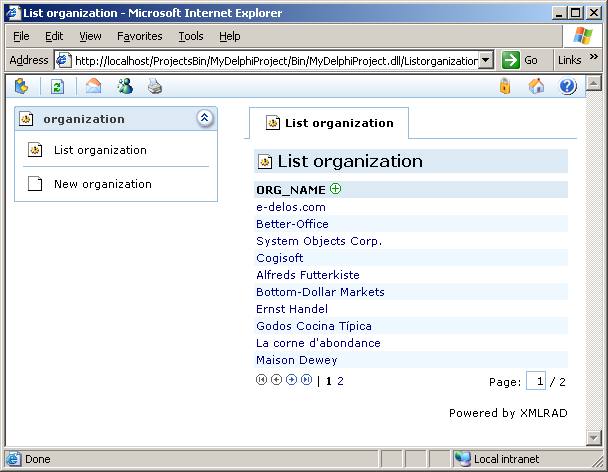Collapse the organization sidebar panel
The width and height of the screenshot is (608, 472).
205,118
